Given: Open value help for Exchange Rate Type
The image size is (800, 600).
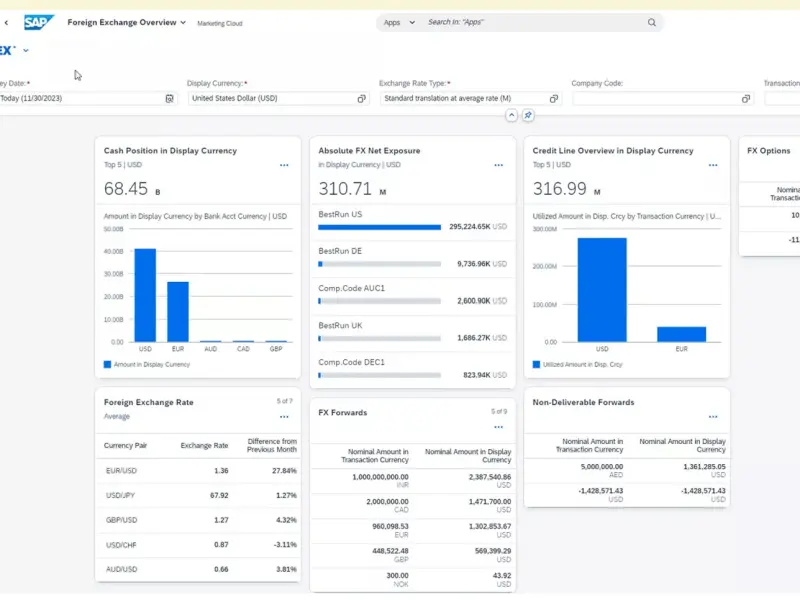Looking at the screenshot, I should 554,99.
